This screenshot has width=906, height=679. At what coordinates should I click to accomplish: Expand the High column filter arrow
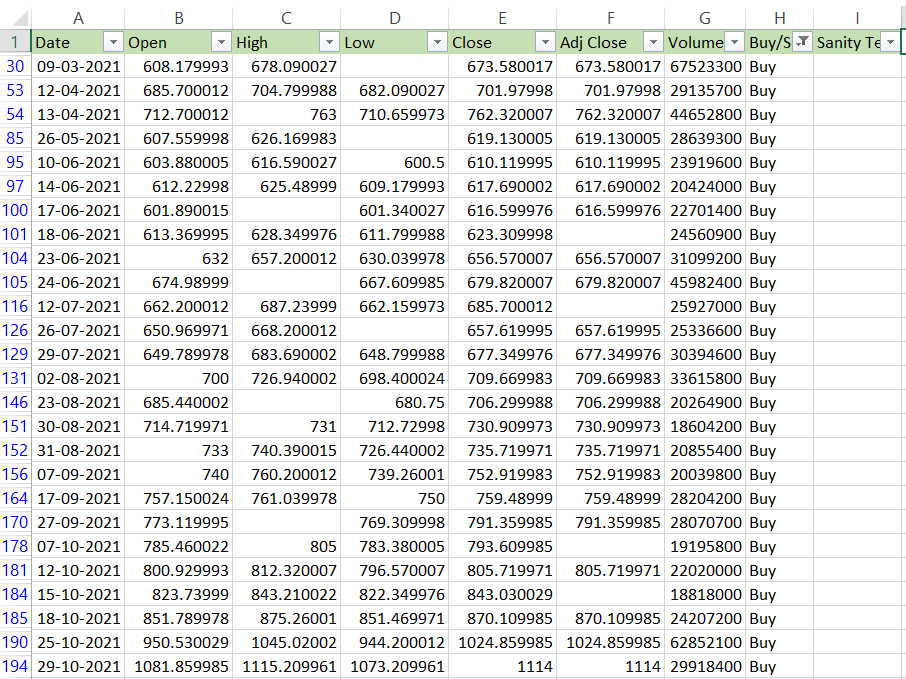pyautogui.click(x=329, y=42)
